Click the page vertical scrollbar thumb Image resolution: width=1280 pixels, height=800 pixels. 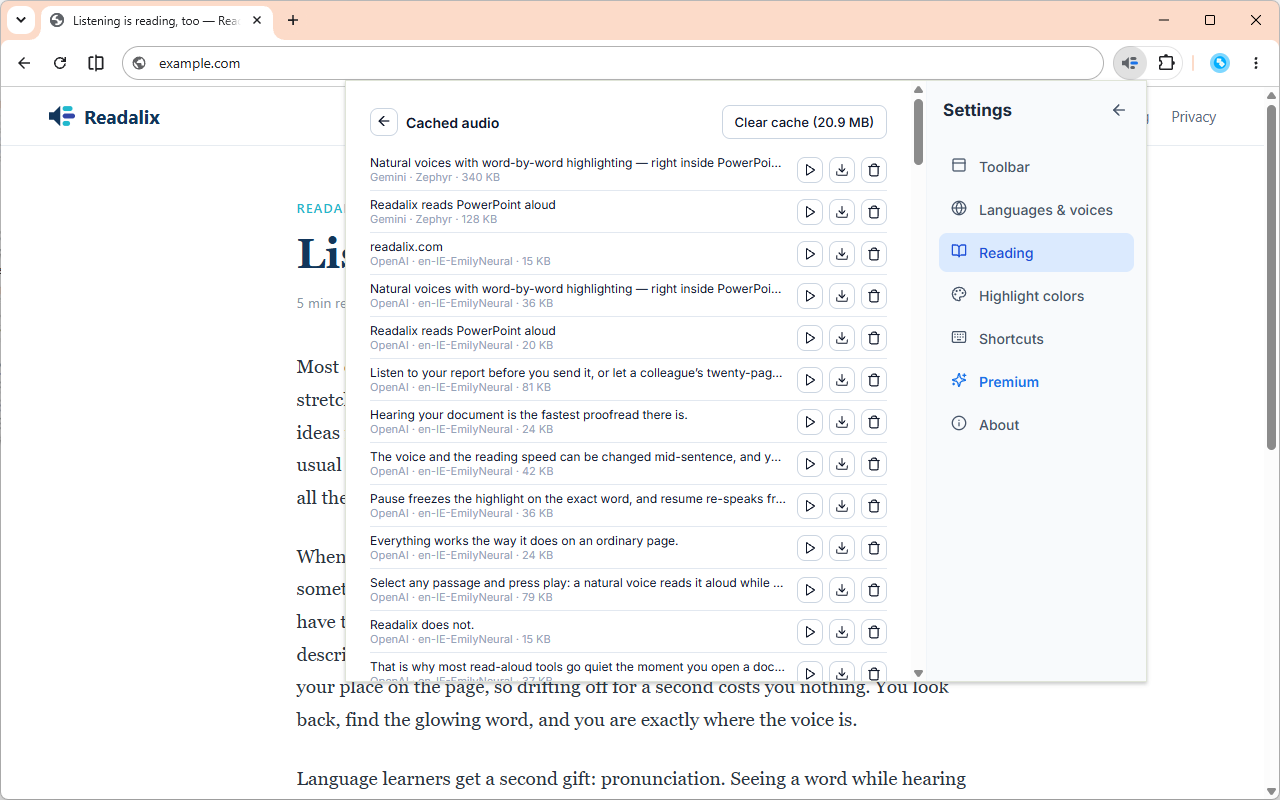pos(1271,277)
